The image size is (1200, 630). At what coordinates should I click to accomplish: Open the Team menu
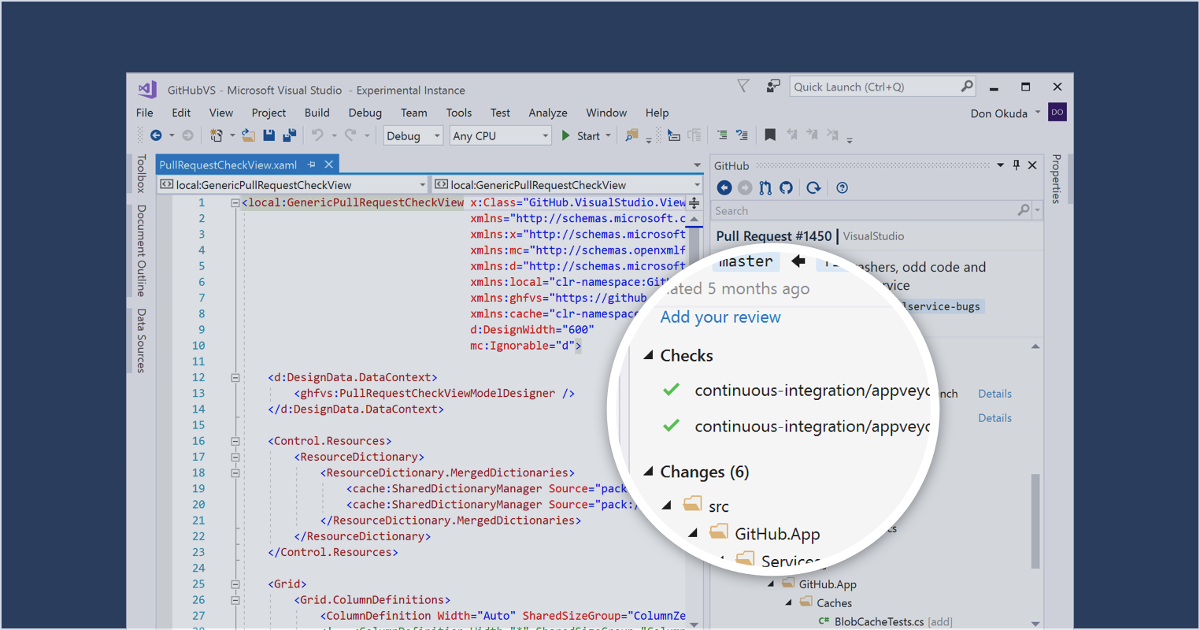pos(413,113)
